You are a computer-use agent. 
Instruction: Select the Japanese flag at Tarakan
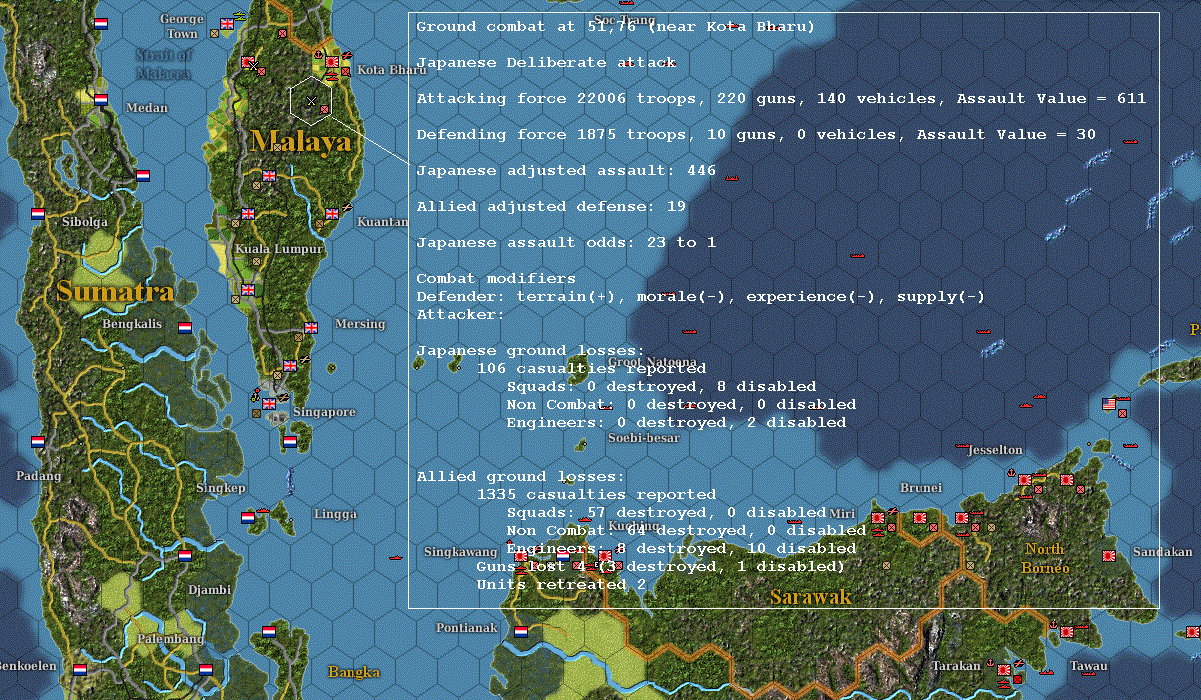1003,669
